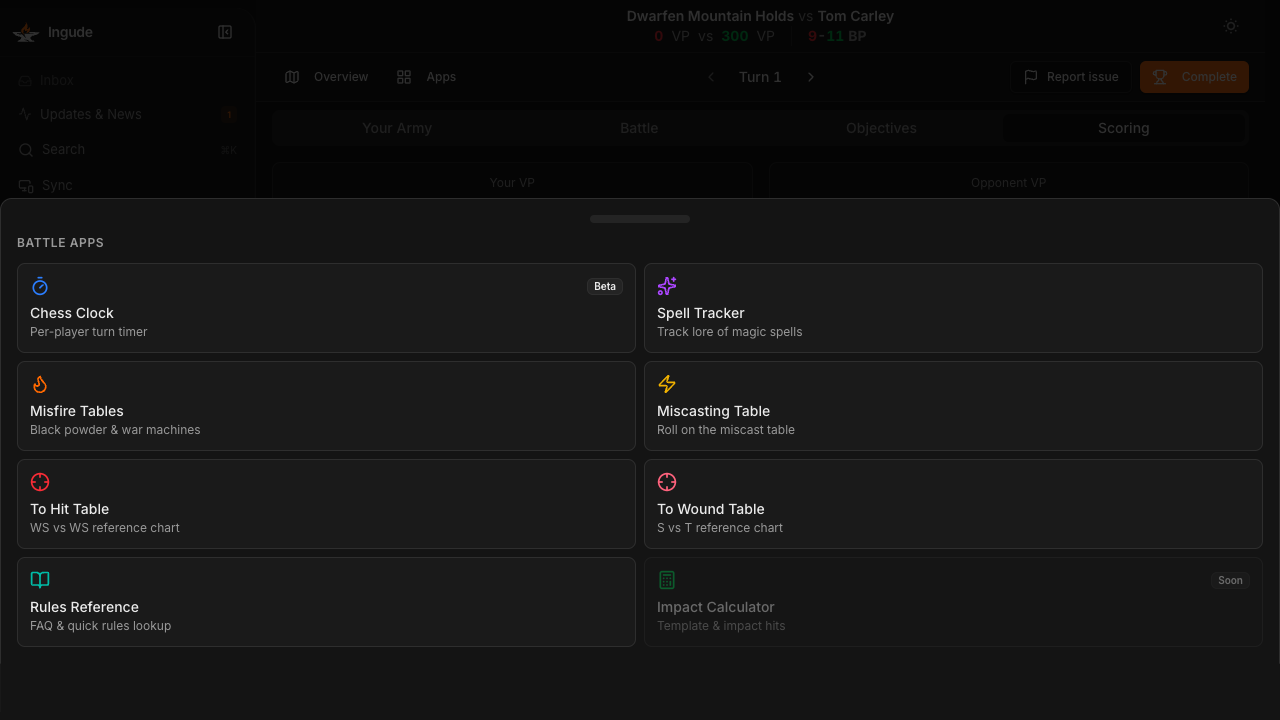Advance to the next turn
The width and height of the screenshot is (1280, 720).
click(x=811, y=77)
